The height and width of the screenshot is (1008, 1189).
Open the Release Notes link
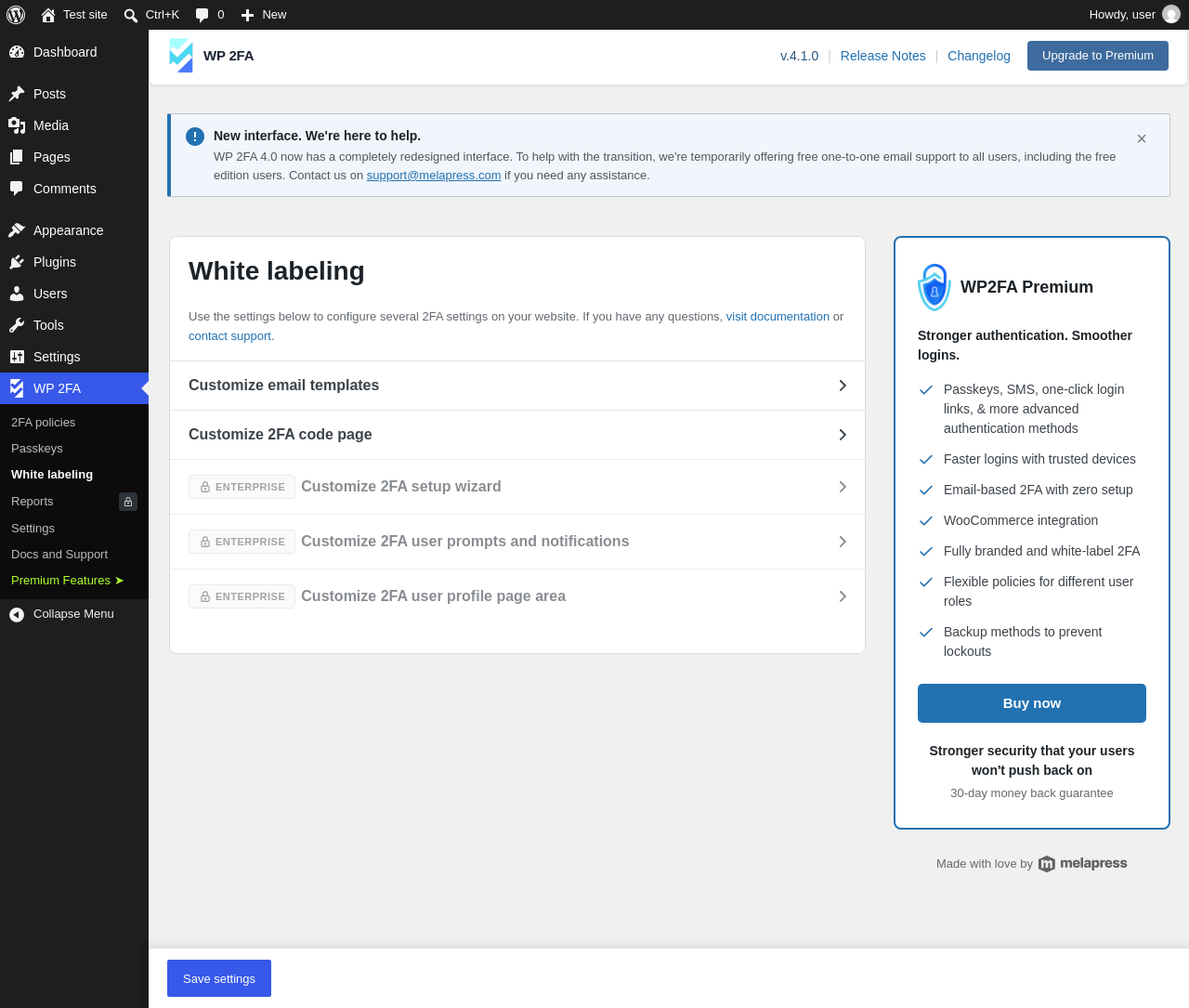tap(883, 56)
